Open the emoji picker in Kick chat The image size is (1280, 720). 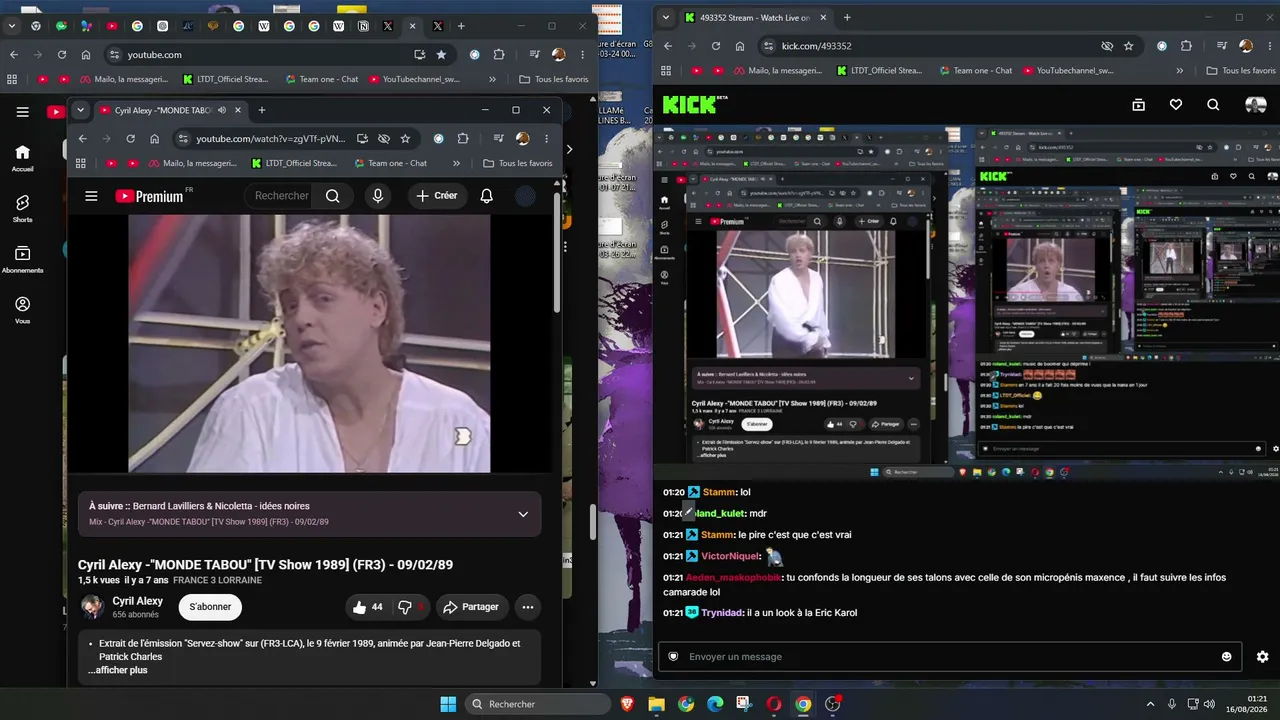point(1227,656)
